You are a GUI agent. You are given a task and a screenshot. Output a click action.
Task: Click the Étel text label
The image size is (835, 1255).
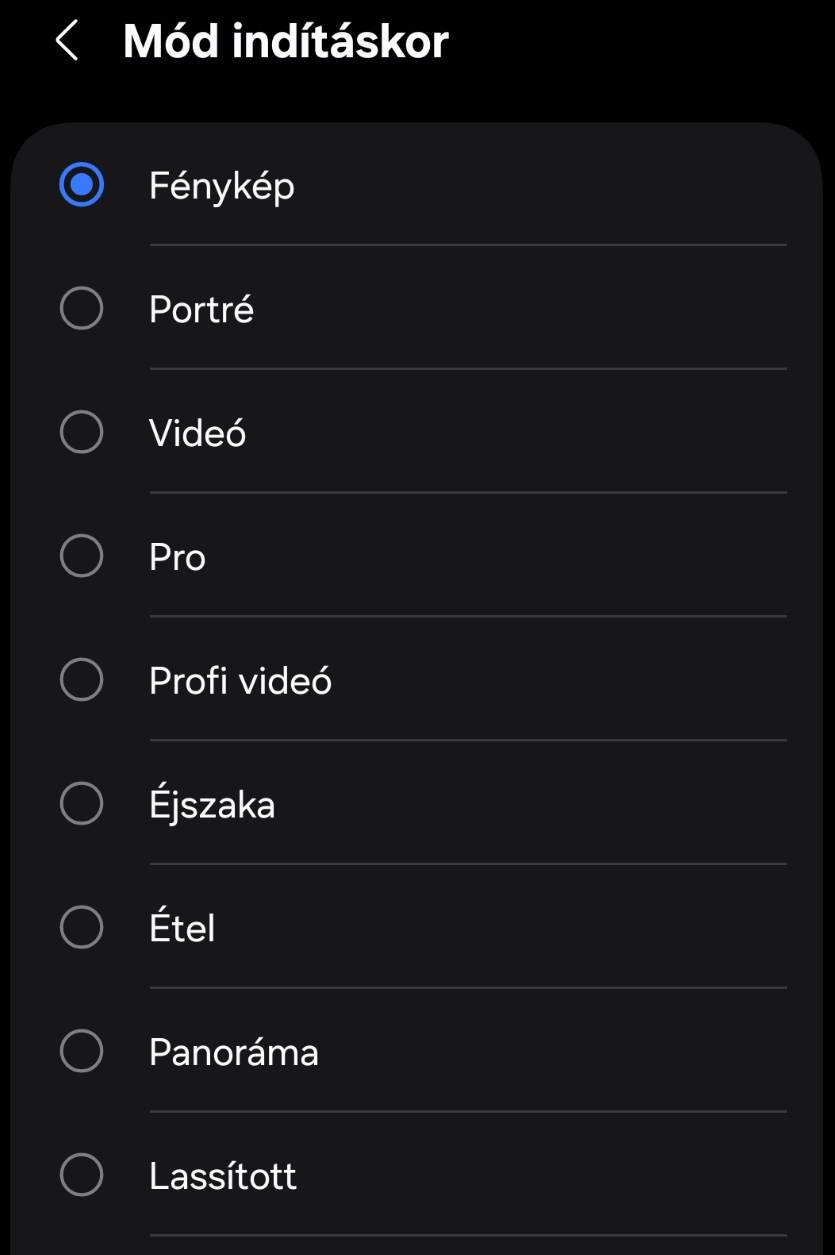182,928
